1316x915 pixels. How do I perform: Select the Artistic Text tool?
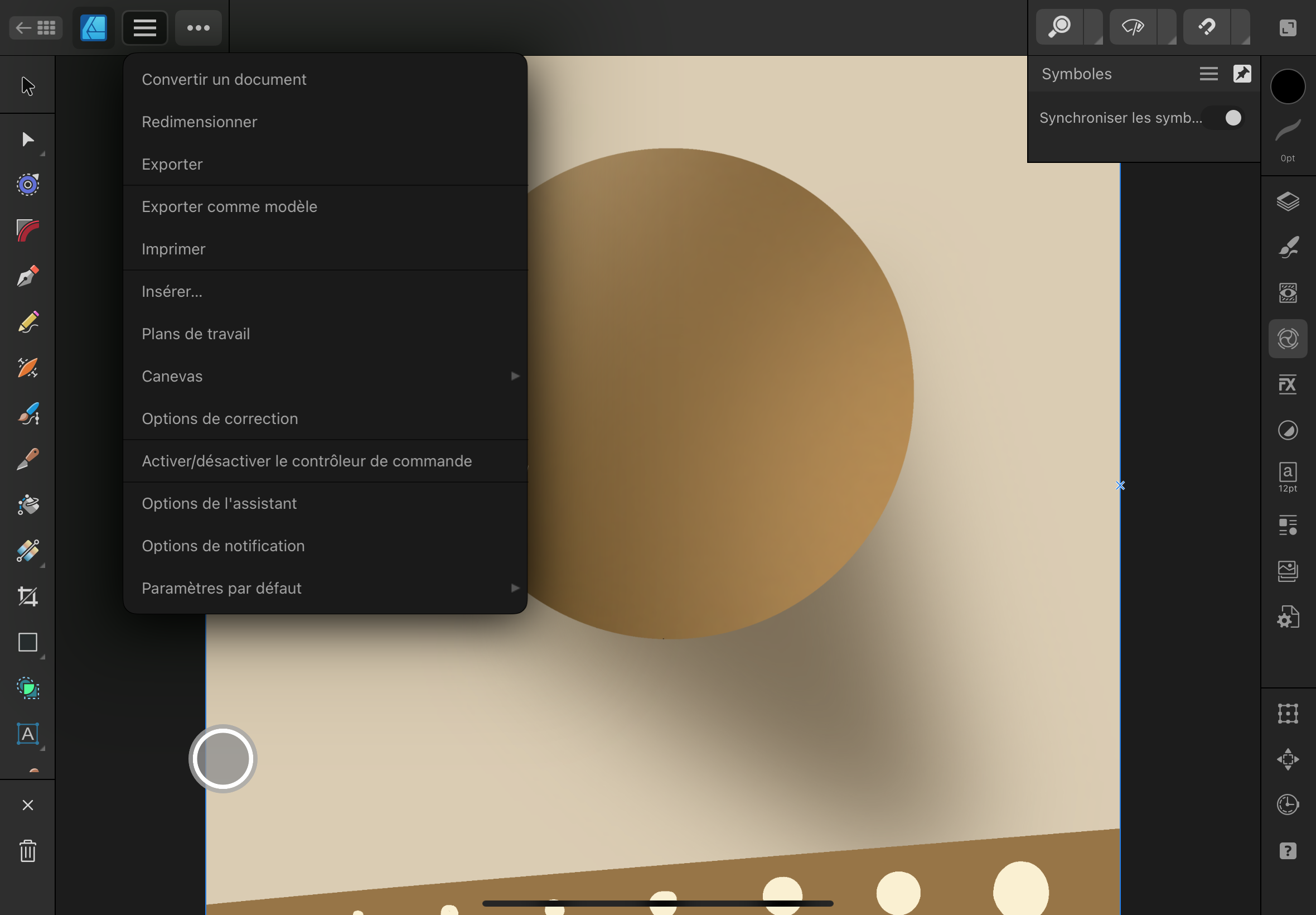click(27, 735)
